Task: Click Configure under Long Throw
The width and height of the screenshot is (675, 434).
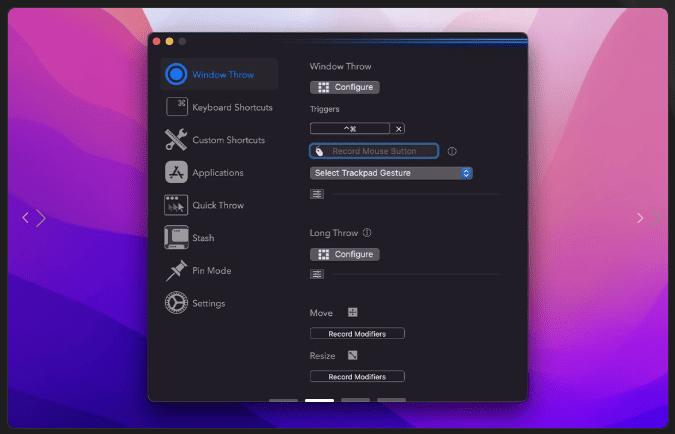Action: point(345,254)
